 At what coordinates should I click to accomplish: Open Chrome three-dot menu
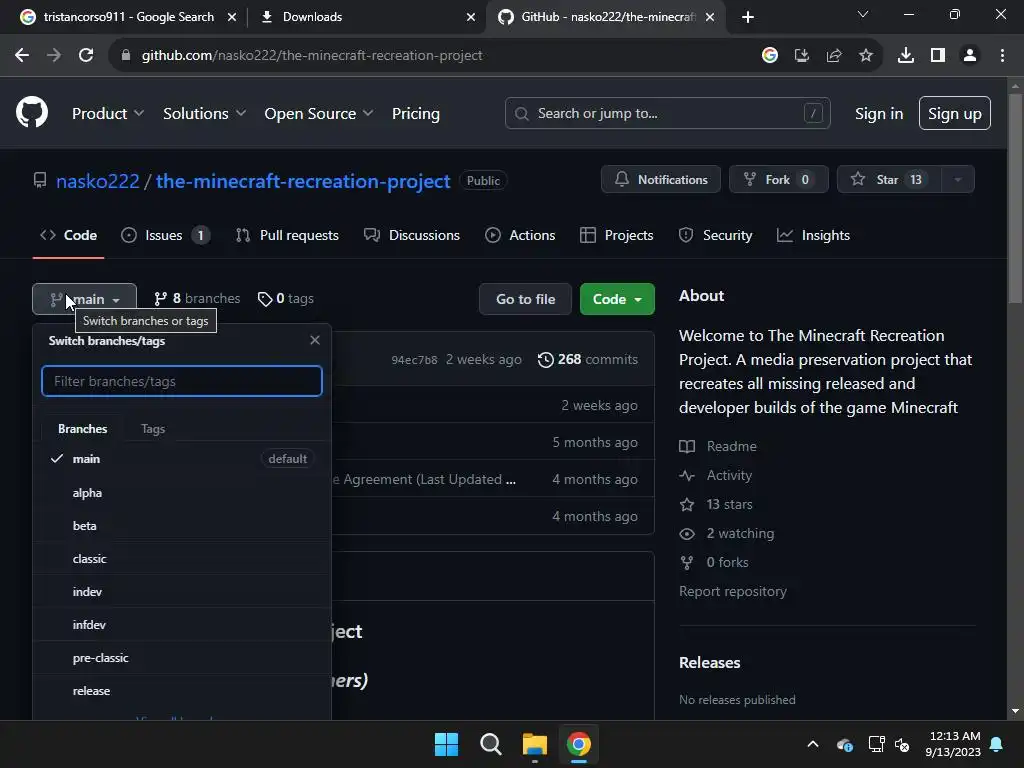point(1002,56)
